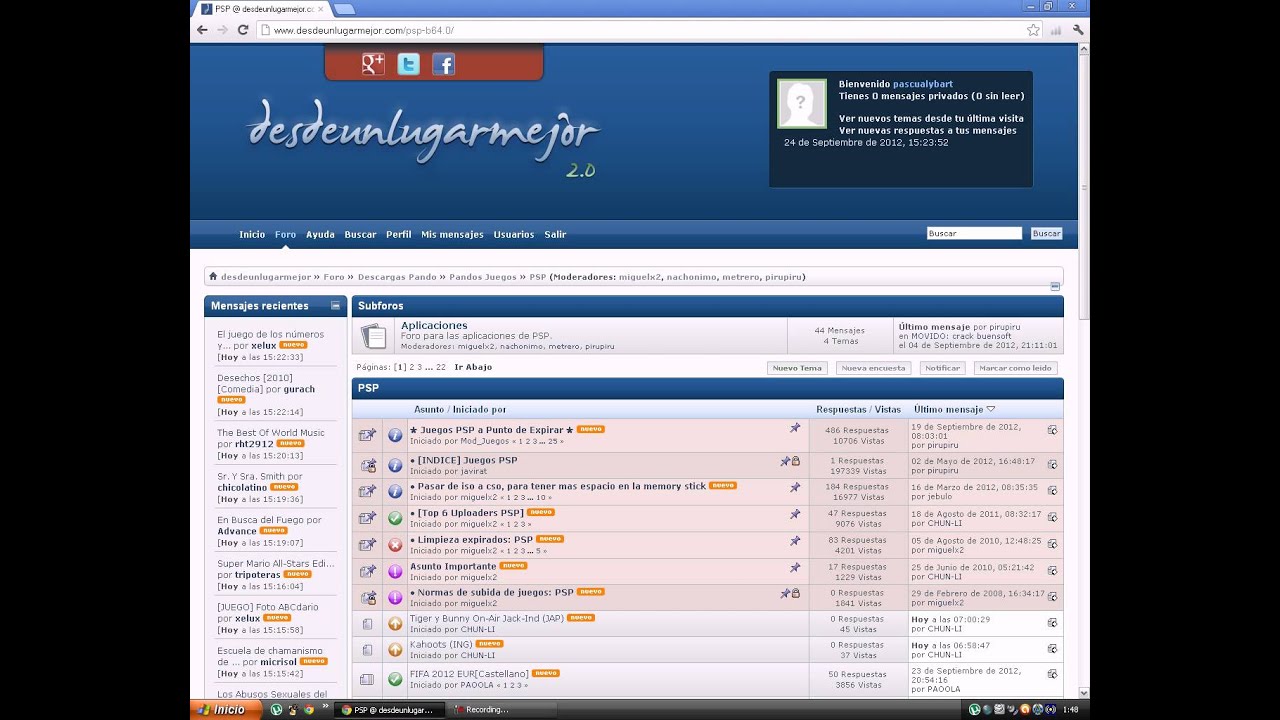Image resolution: width=1280 pixels, height=720 pixels.
Task: Open the Twitter social icon
Action: (408, 64)
